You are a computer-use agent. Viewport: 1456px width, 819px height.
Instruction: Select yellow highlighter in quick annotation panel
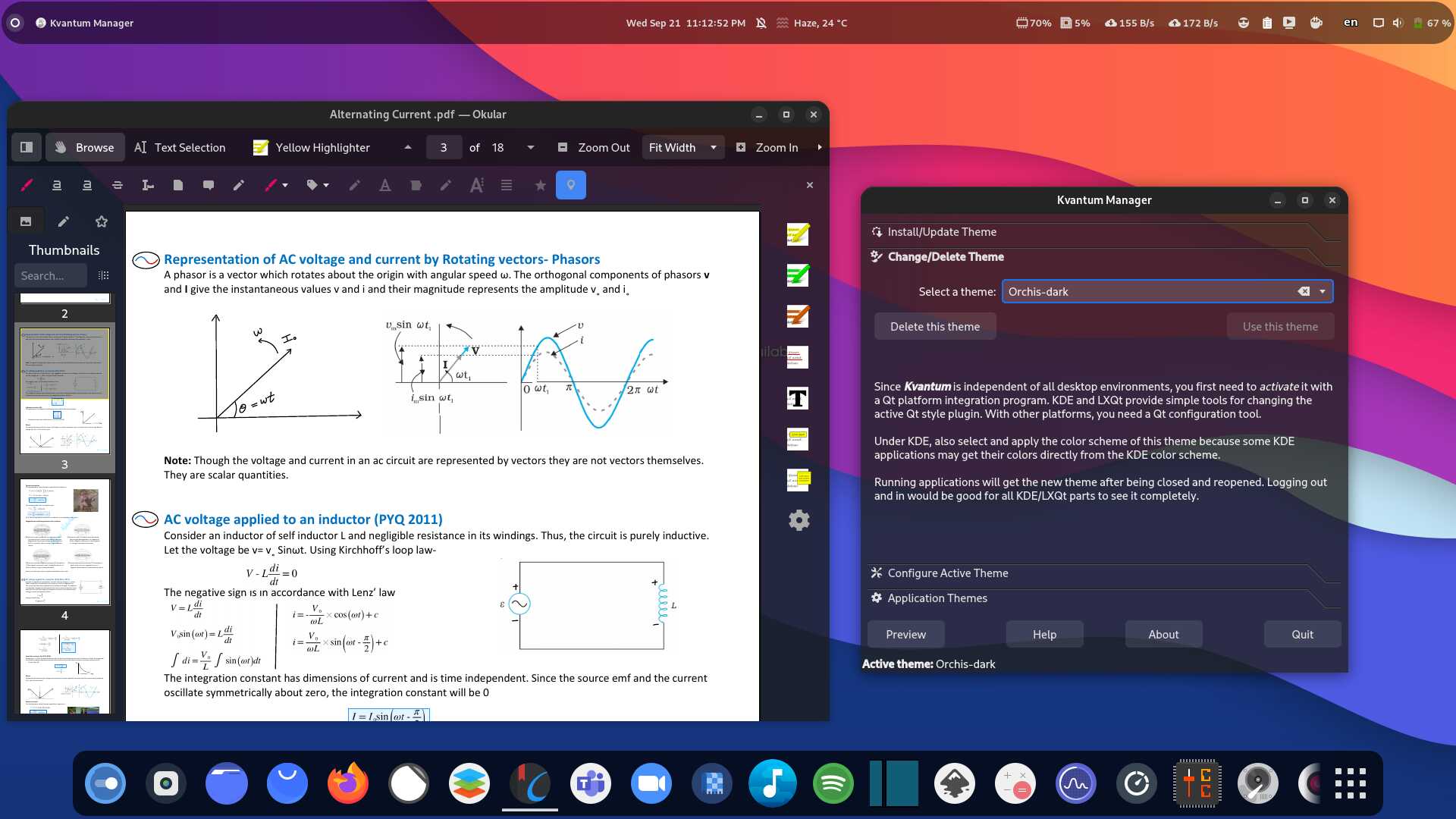[798, 234]
